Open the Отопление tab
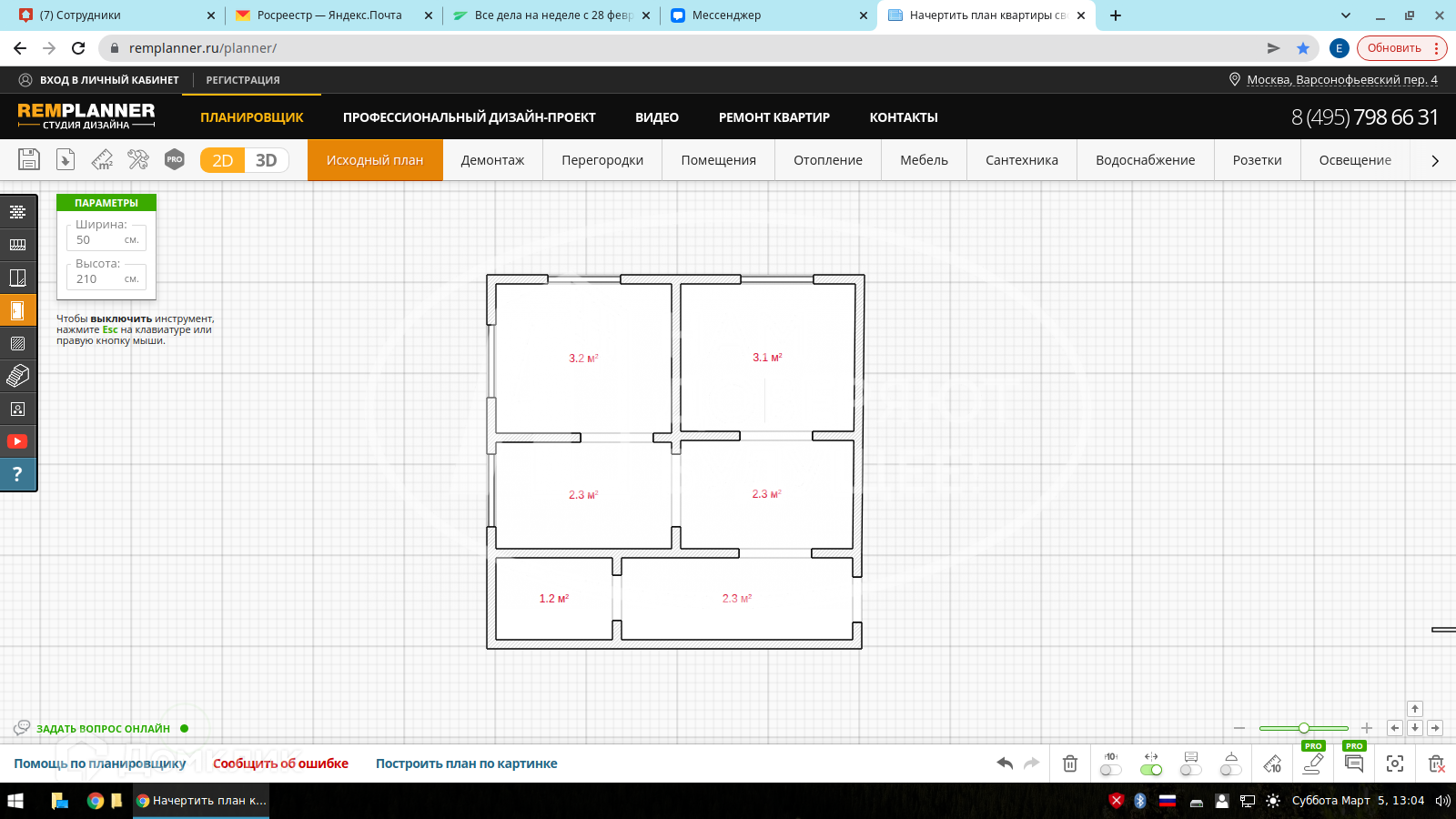 828,160
